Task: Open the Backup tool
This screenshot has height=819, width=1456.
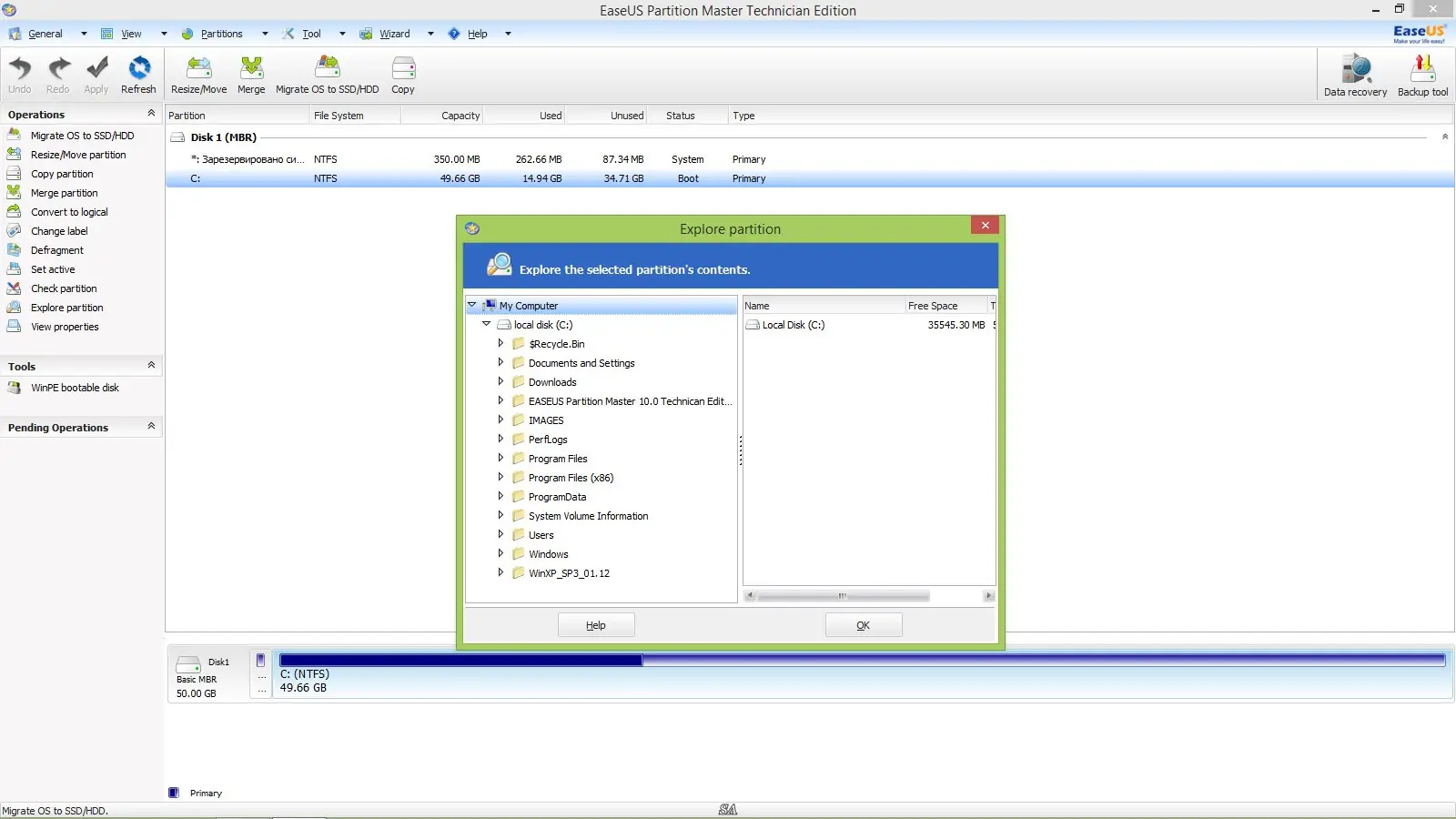Action: point(1422,75)
